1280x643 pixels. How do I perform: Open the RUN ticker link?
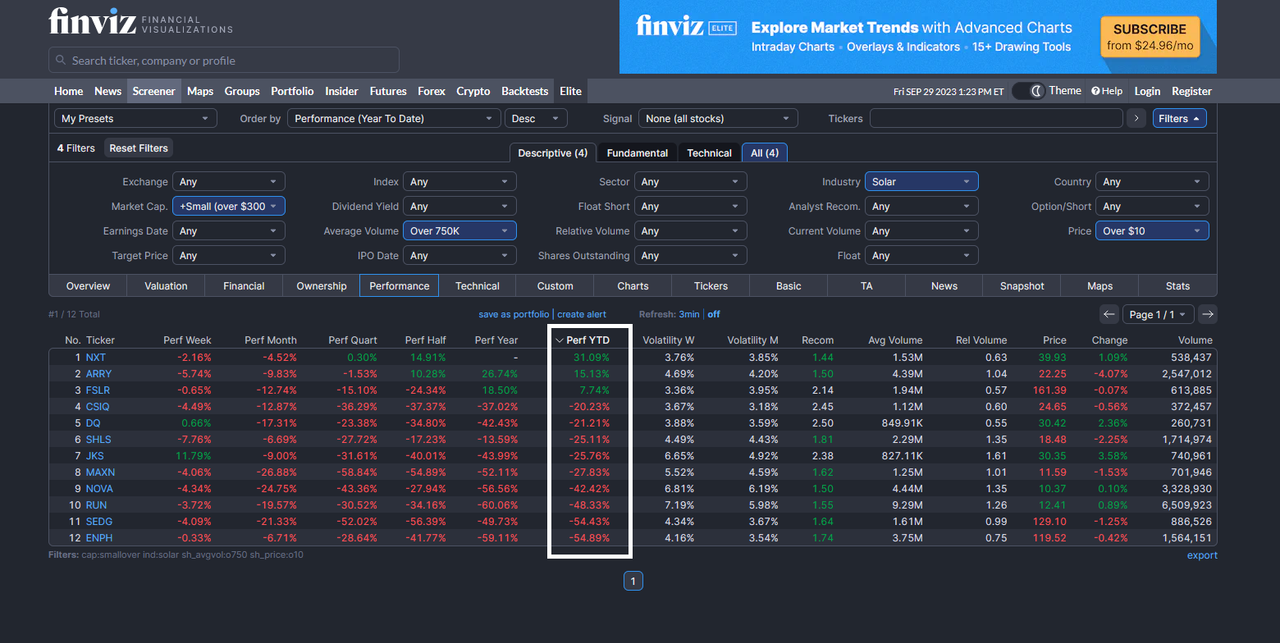point(96,505)
